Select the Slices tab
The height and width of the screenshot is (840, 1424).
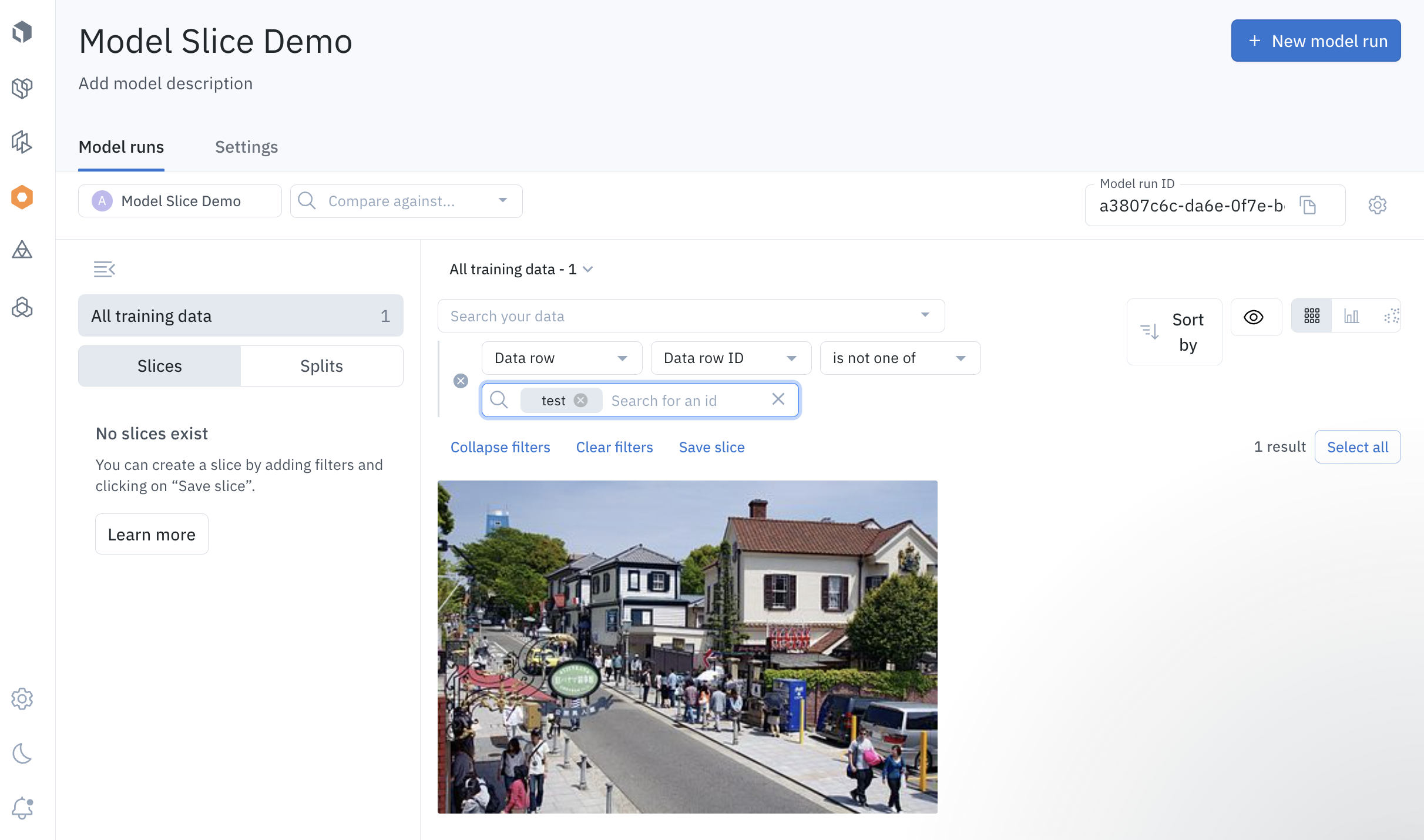(x=159, y=365)
